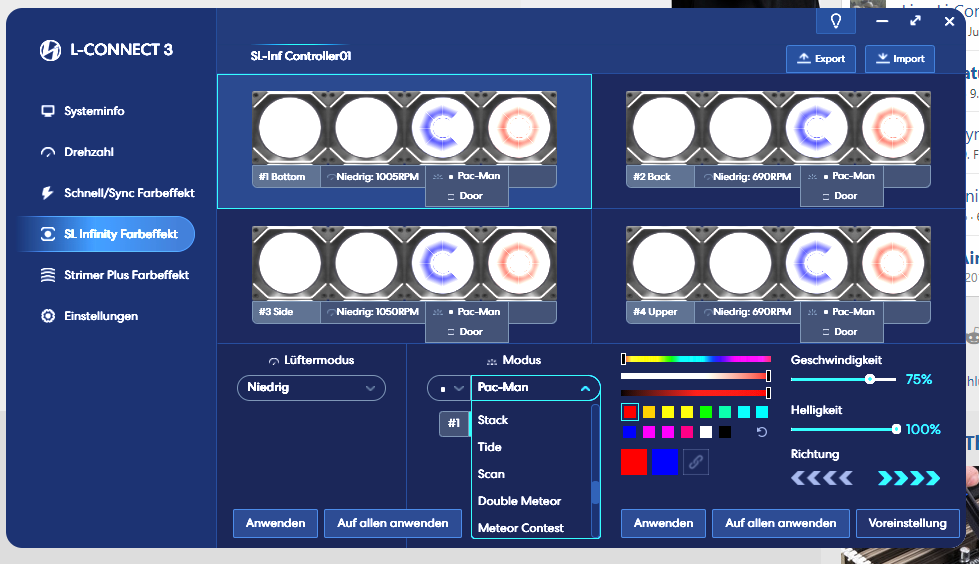The height and width of the screenshot is (564, 979).
Task: Click the Pac-Man effect label of #1 Bottom
Action: 478,176
